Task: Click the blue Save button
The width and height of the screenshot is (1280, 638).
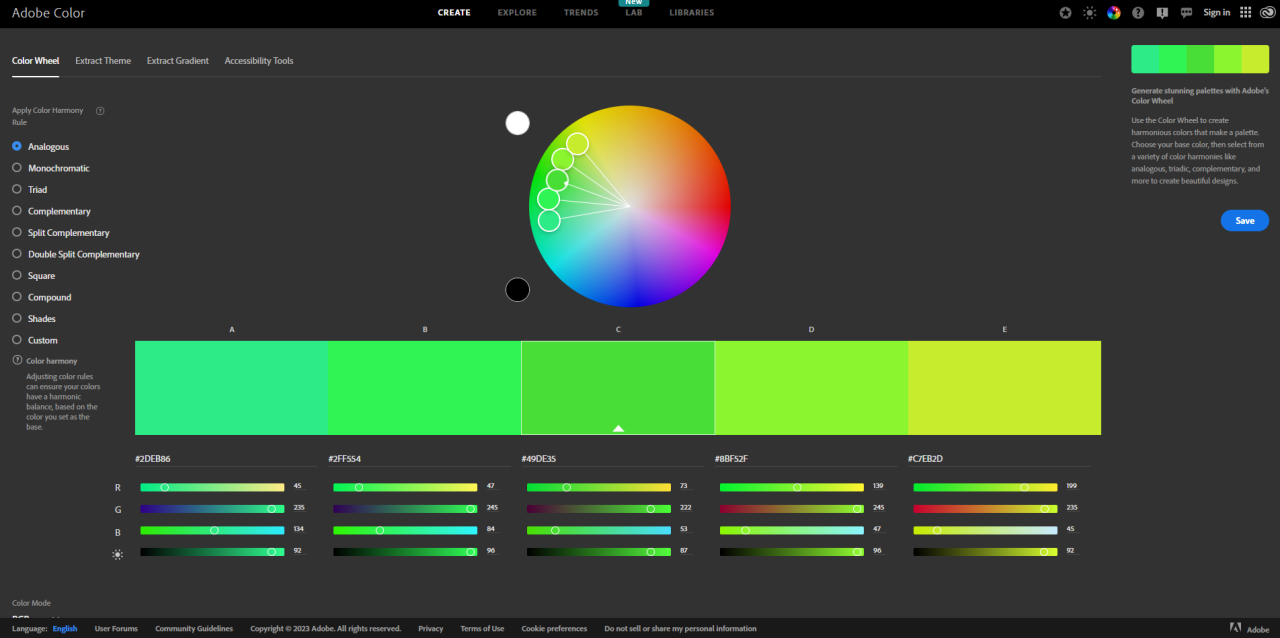Action: (x=1244, y=220)
